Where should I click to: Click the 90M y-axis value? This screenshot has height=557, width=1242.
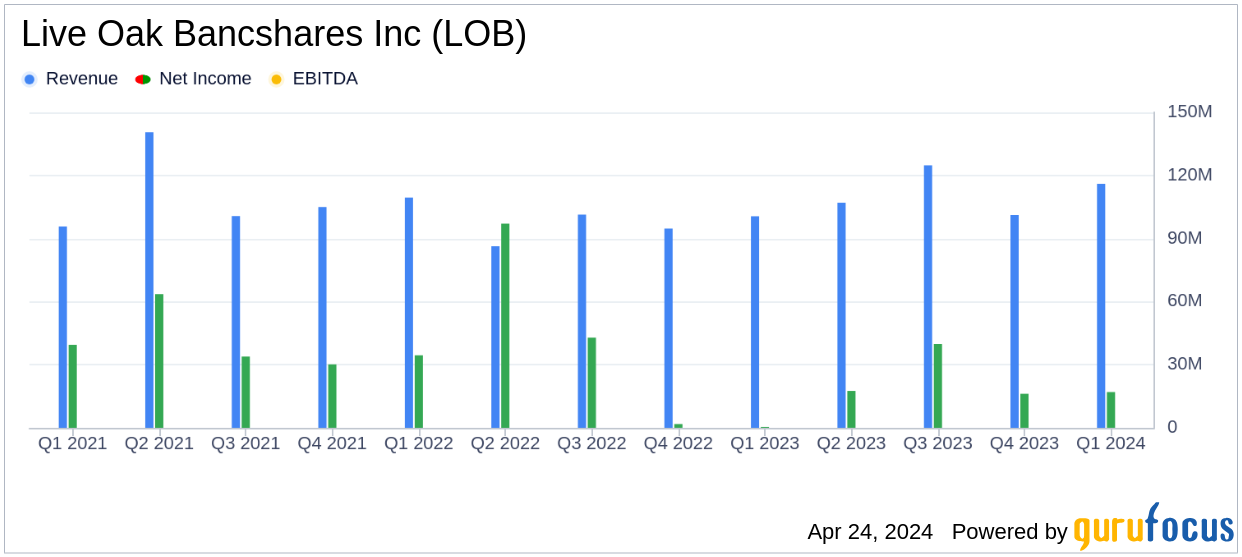point(1184,238)
